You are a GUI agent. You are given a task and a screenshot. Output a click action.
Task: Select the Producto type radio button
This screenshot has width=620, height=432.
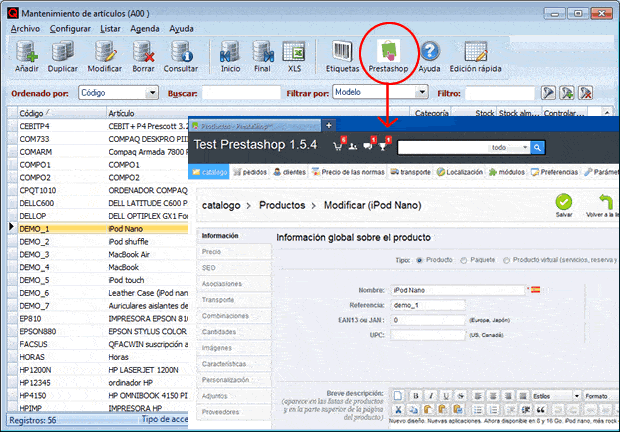419,260
